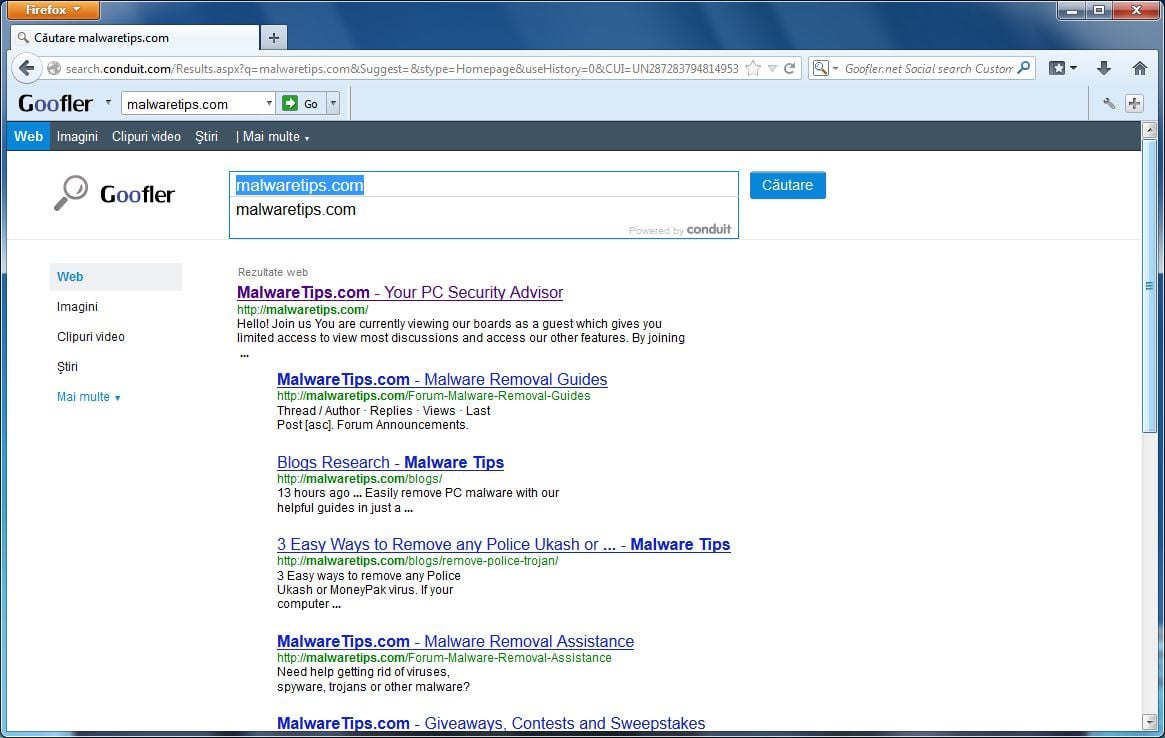
Task: Click the Goofler toolbar logo
Action: (56, 103)
